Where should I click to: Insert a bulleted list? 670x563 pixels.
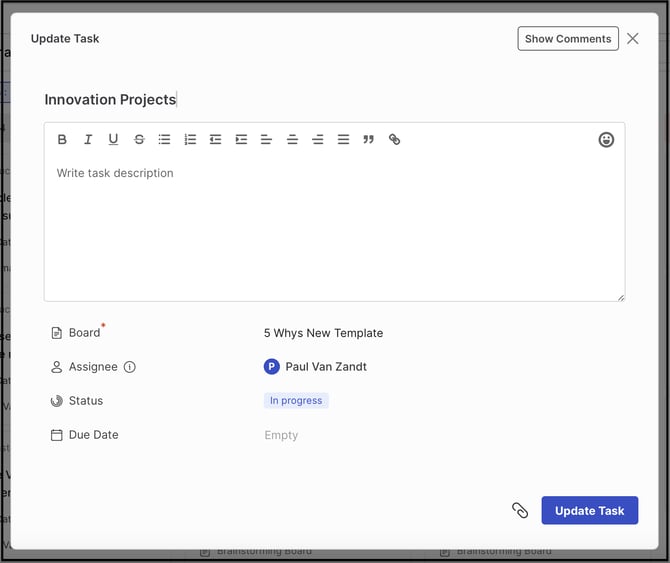tap(164, 140)
